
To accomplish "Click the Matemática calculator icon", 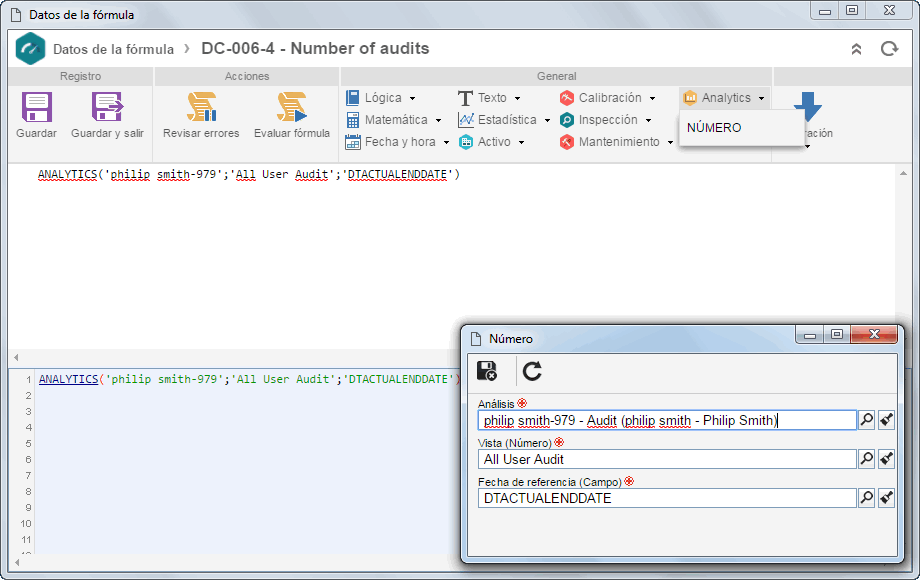I will [353, 120].
